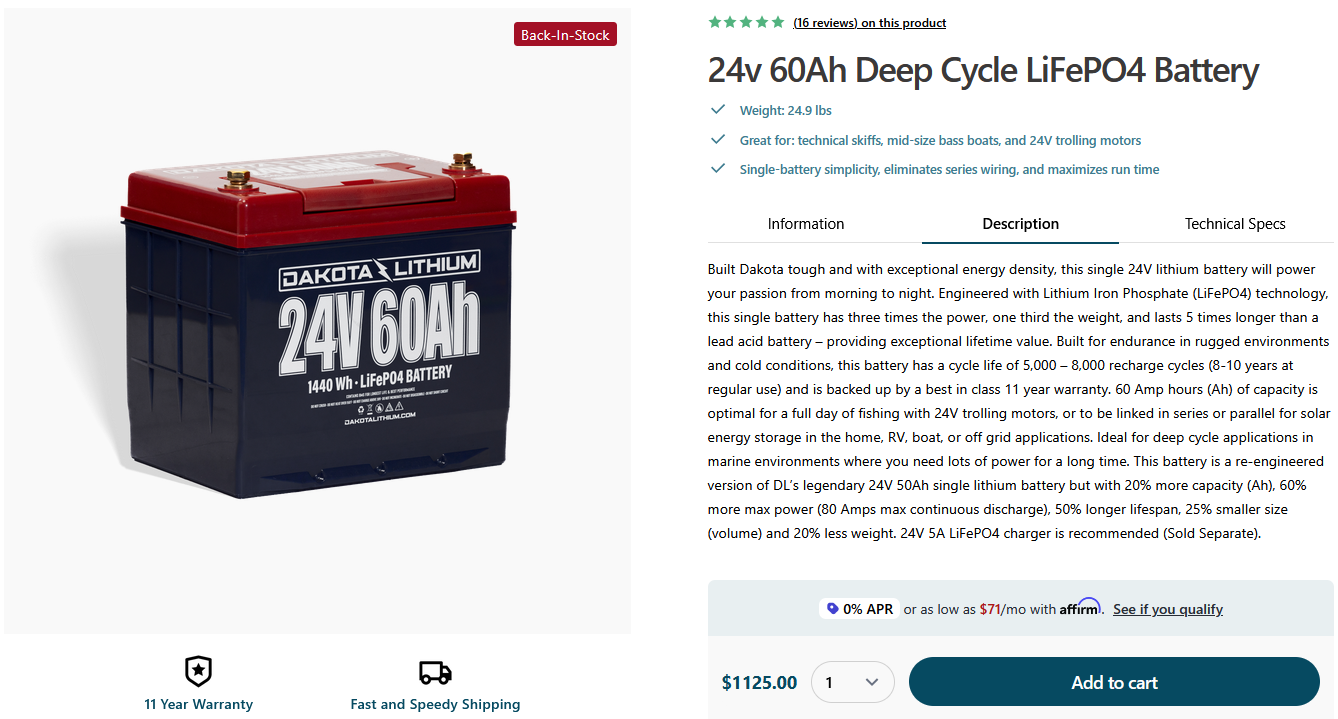This screenshot has height=719, width=1338.
Task: Click the five-star rating icons
Action: [x=746, y=22]
